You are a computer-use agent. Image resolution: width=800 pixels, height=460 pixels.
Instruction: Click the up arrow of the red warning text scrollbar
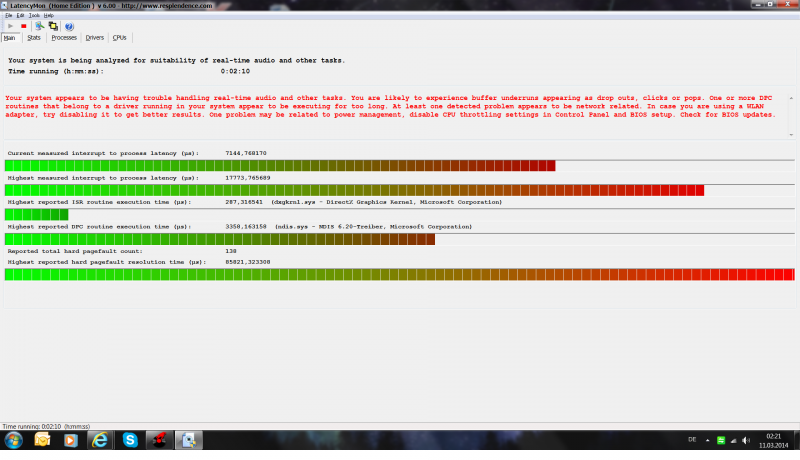tap(791, 98)
